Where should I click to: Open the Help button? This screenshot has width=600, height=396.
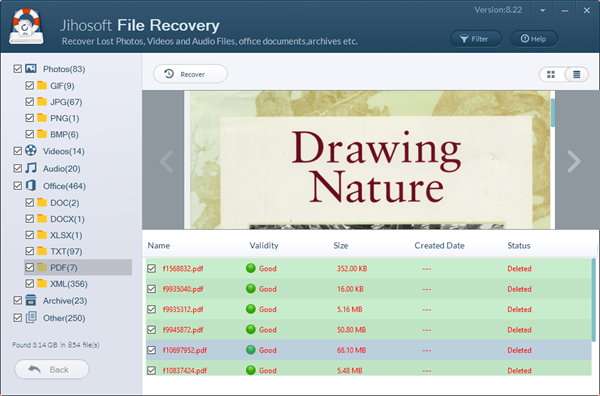[x=534, y=39]
